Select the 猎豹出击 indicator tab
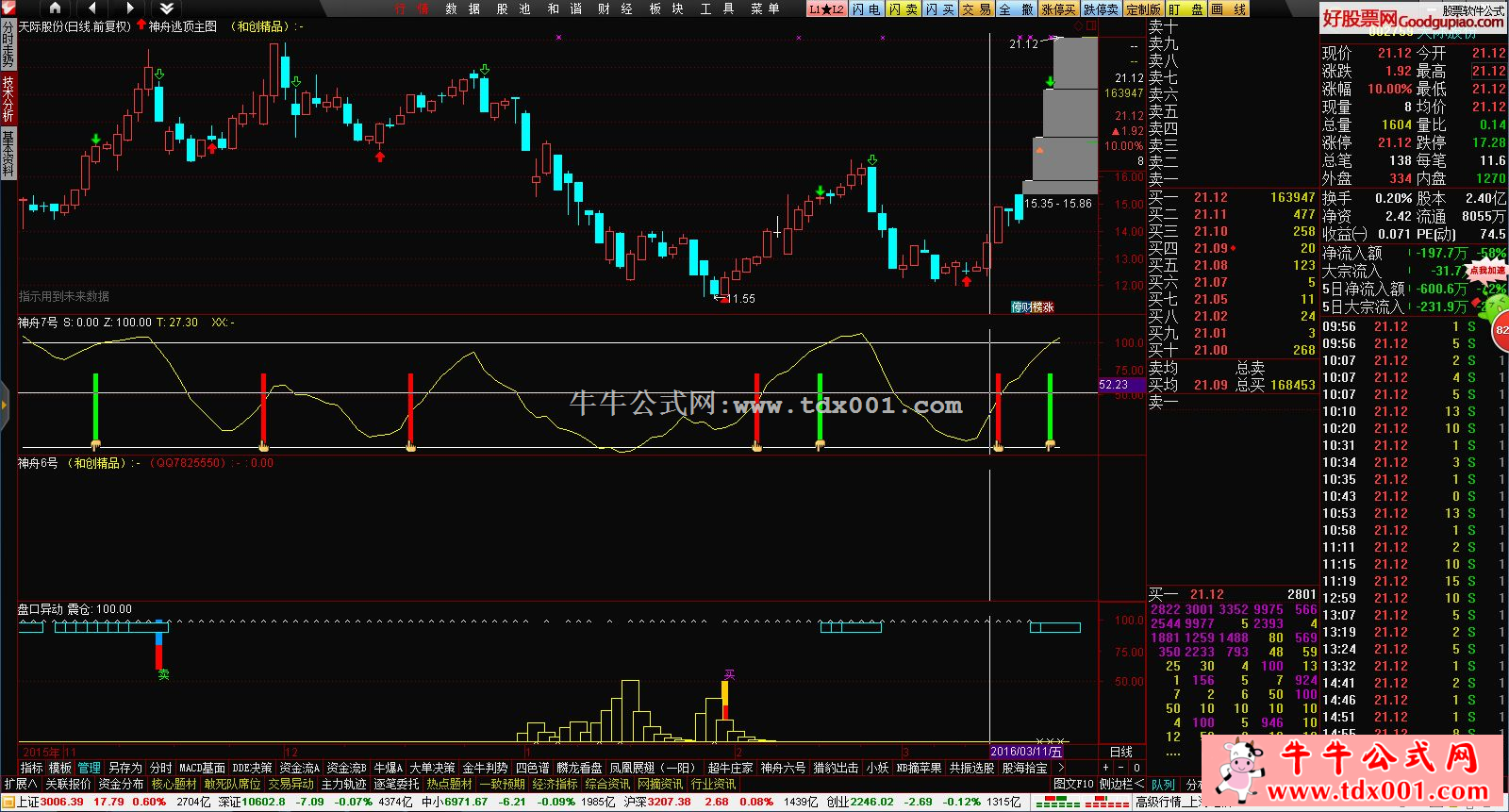Screen dimensions: 1509x812 coord(836,768)
